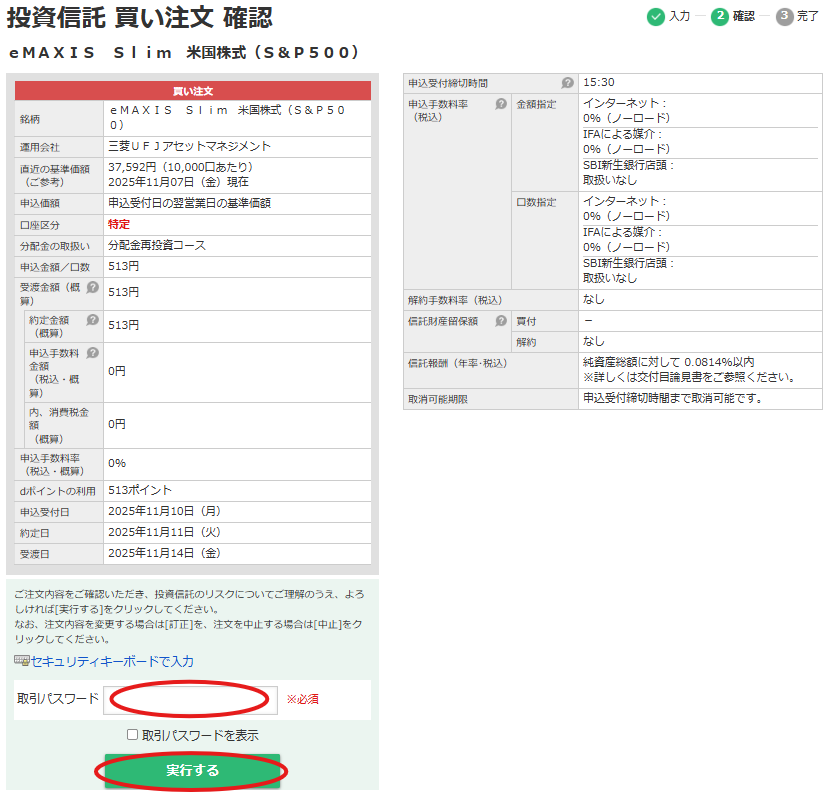Click help icon beside 受渡金額（概算）
The height and width of the screenshot is (793, 832).
click(92, 287)
